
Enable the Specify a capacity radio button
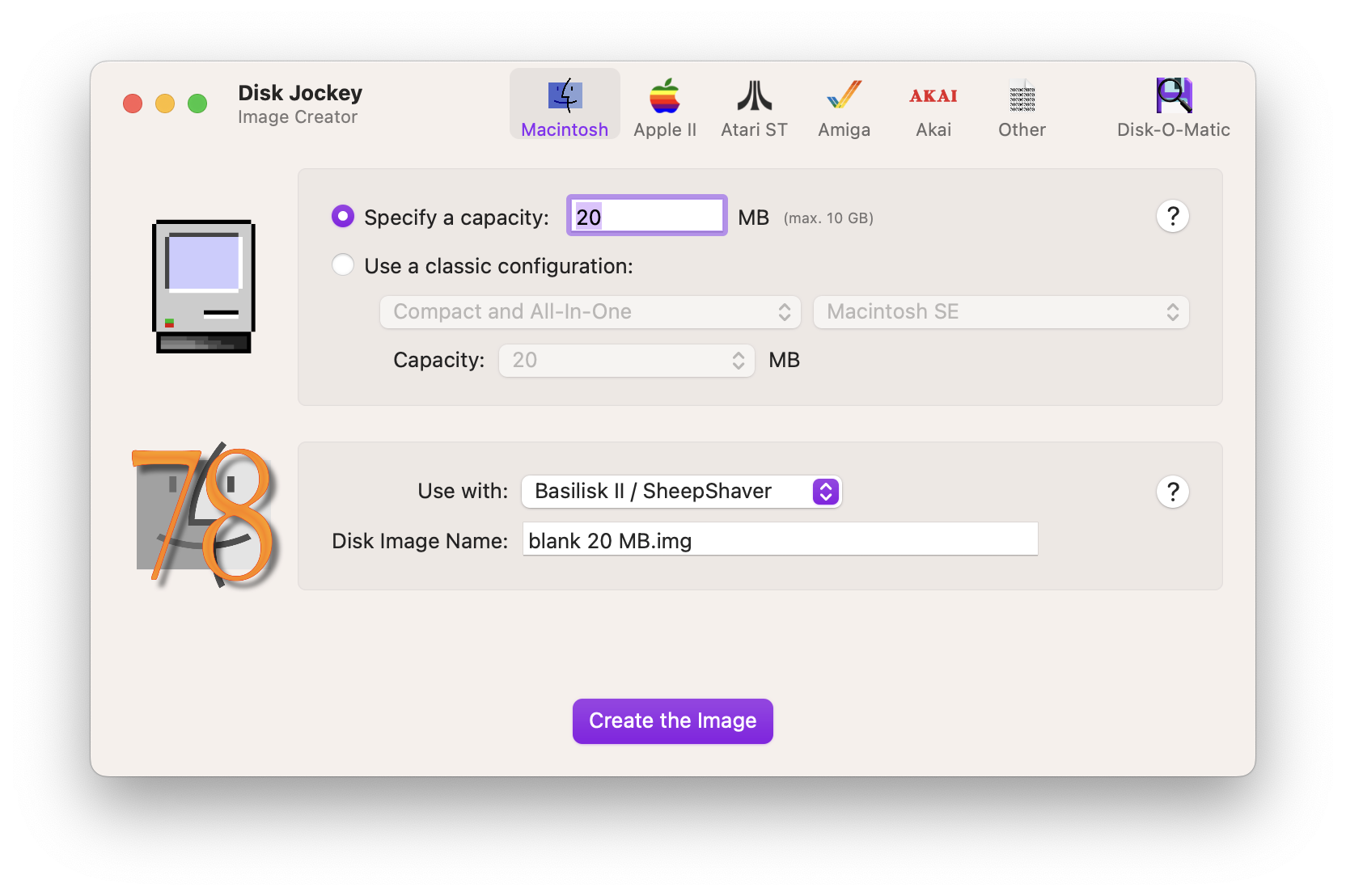point(343,216)
